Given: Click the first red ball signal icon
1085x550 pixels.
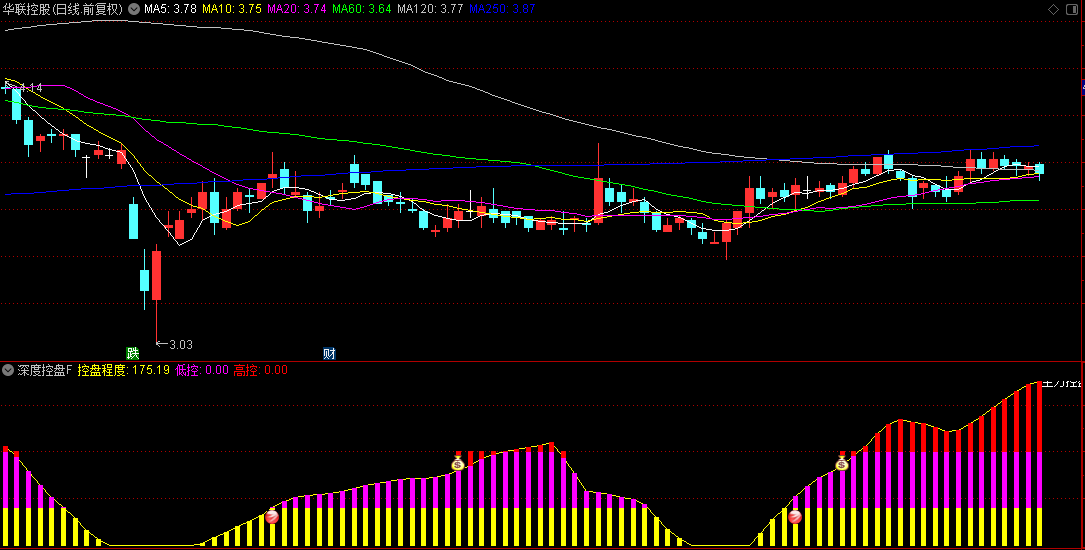Looking at the screenshot, I should click(x=272, y=516).
